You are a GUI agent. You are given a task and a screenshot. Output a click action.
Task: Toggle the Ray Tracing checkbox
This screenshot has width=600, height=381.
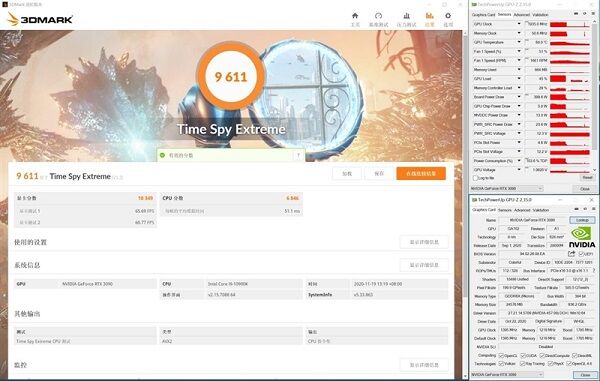pyautogui.click(x=522, y=363)
